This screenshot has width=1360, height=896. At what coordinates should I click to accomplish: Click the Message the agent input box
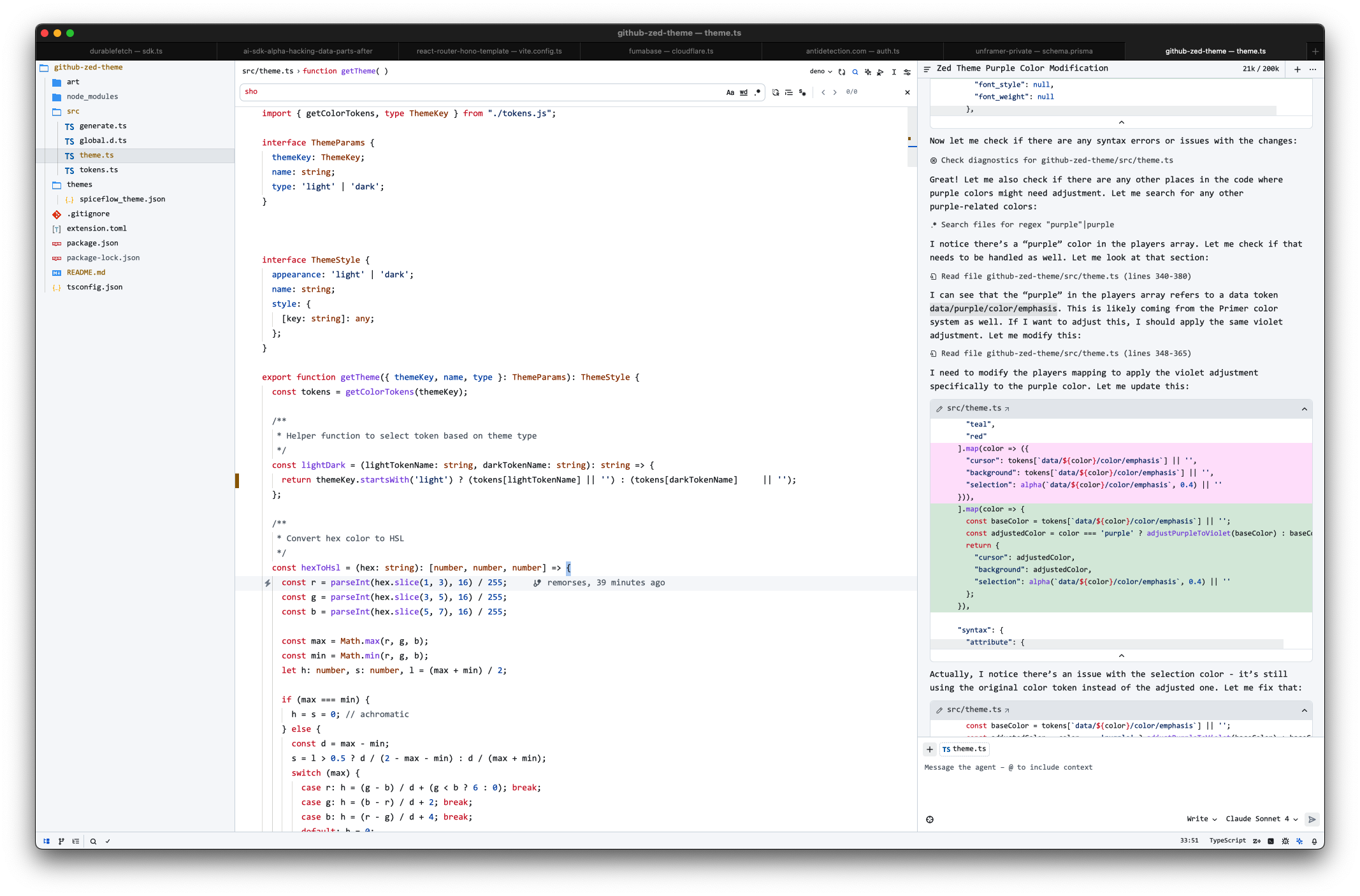tap(1120, 784)
